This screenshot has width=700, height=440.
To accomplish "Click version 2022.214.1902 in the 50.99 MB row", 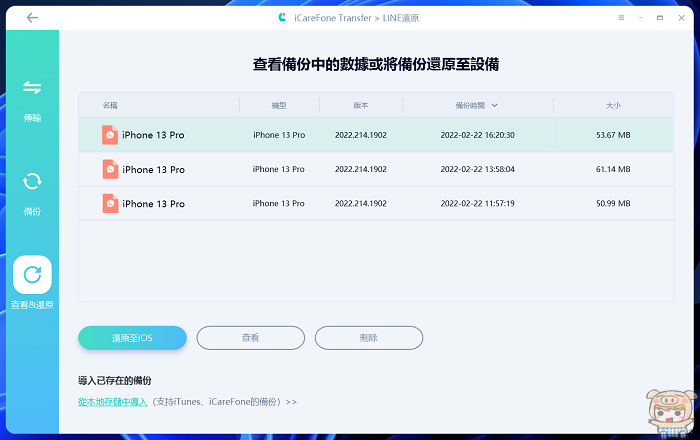I will click(361, 203).
